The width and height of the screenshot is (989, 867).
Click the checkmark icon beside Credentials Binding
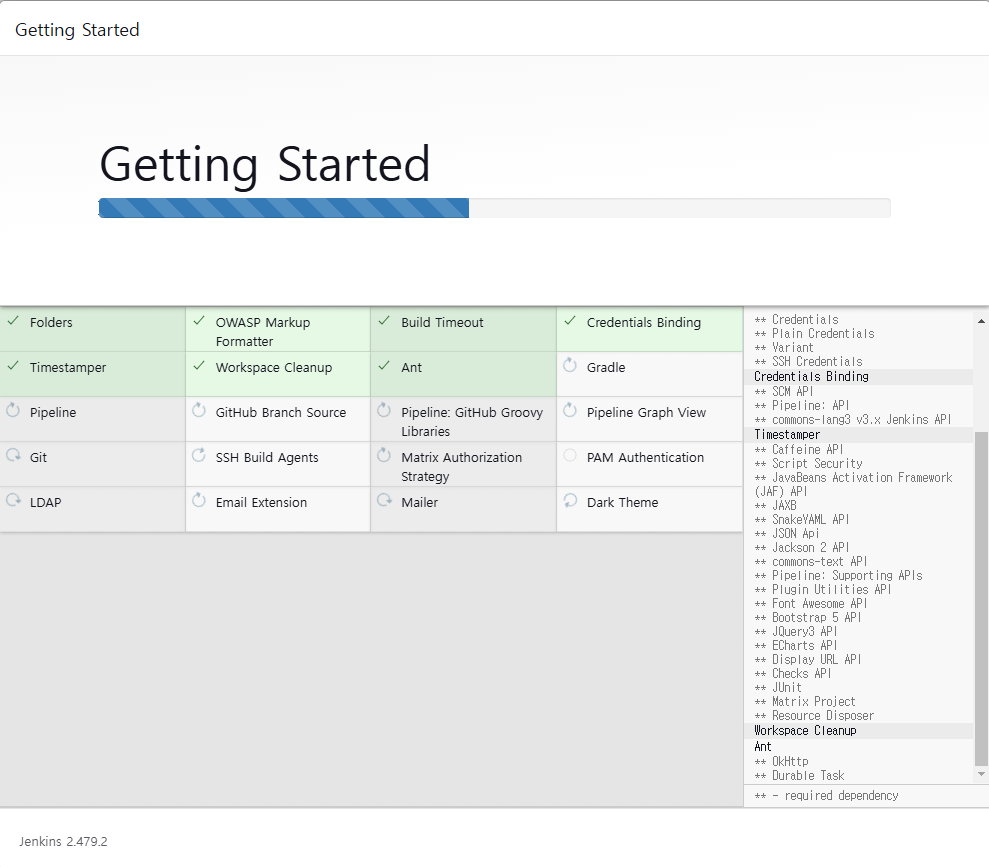570,321
